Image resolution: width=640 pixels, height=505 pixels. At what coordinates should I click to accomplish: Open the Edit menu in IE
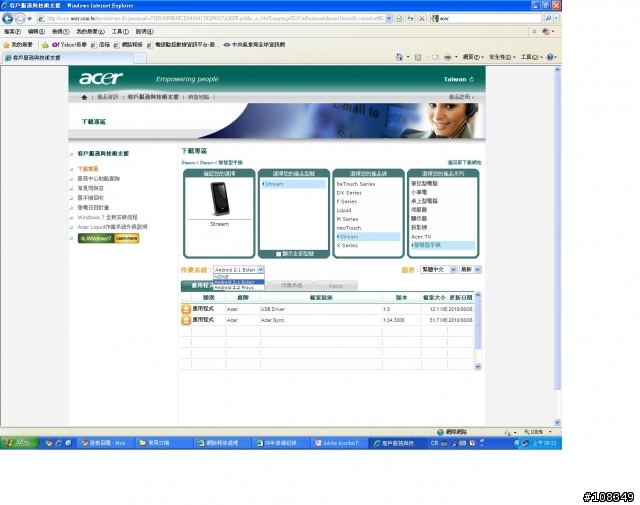pos(36,31)
